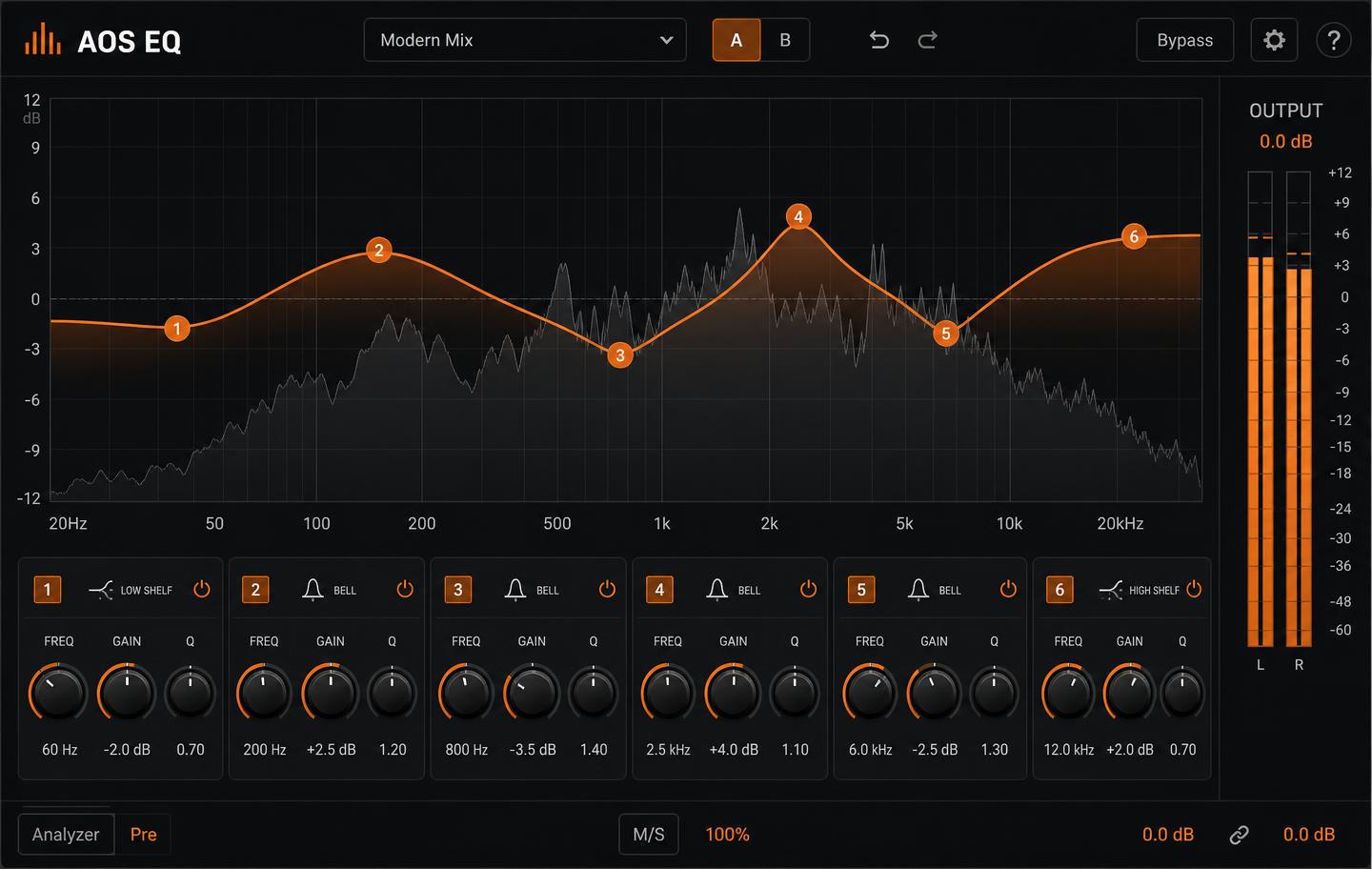1372x869 pixels.
Task: Click the +4.0 dB gain value
Action: (x=734, y=750)
